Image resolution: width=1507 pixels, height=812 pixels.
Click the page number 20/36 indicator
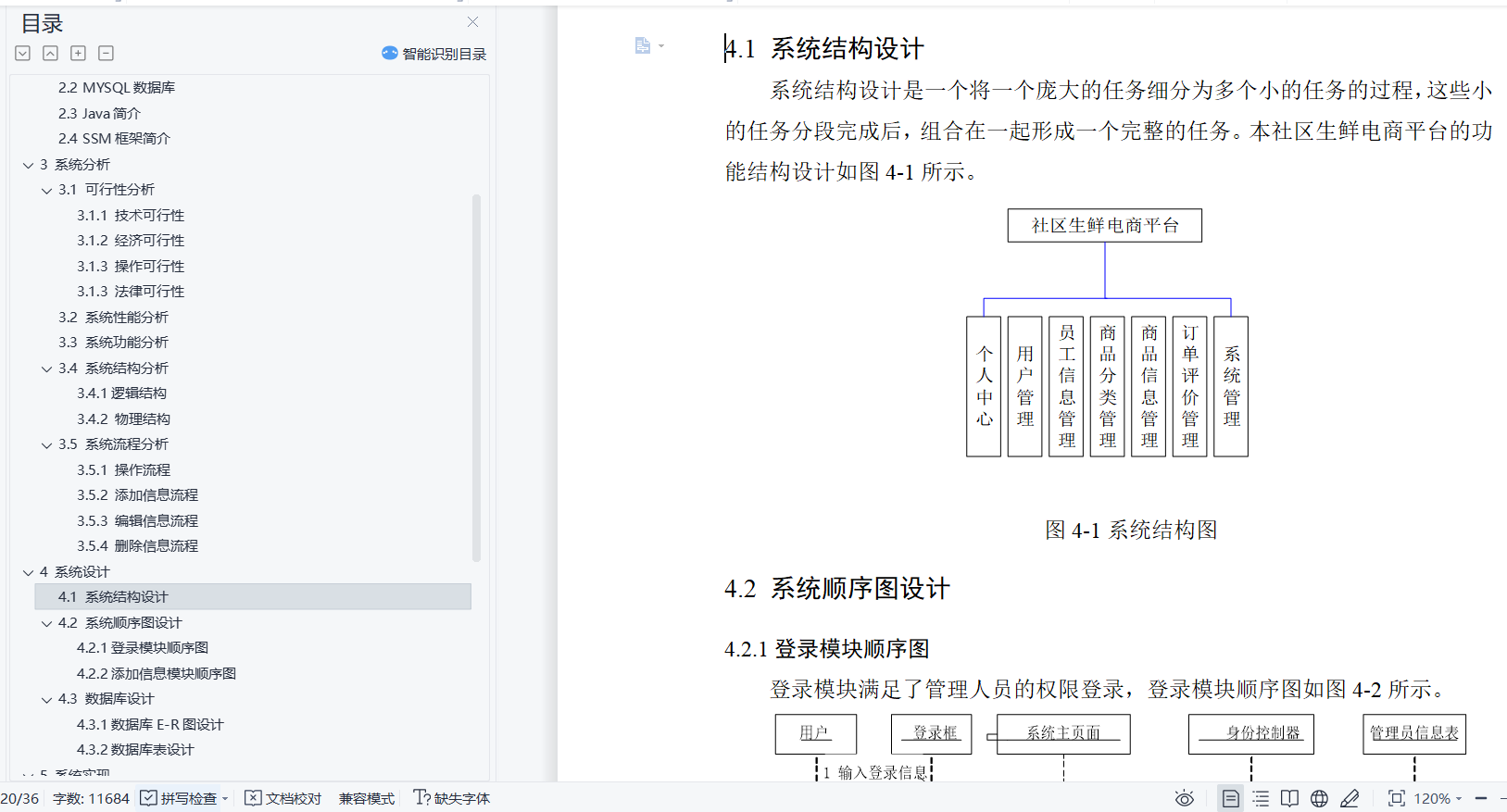click(19, 798)
